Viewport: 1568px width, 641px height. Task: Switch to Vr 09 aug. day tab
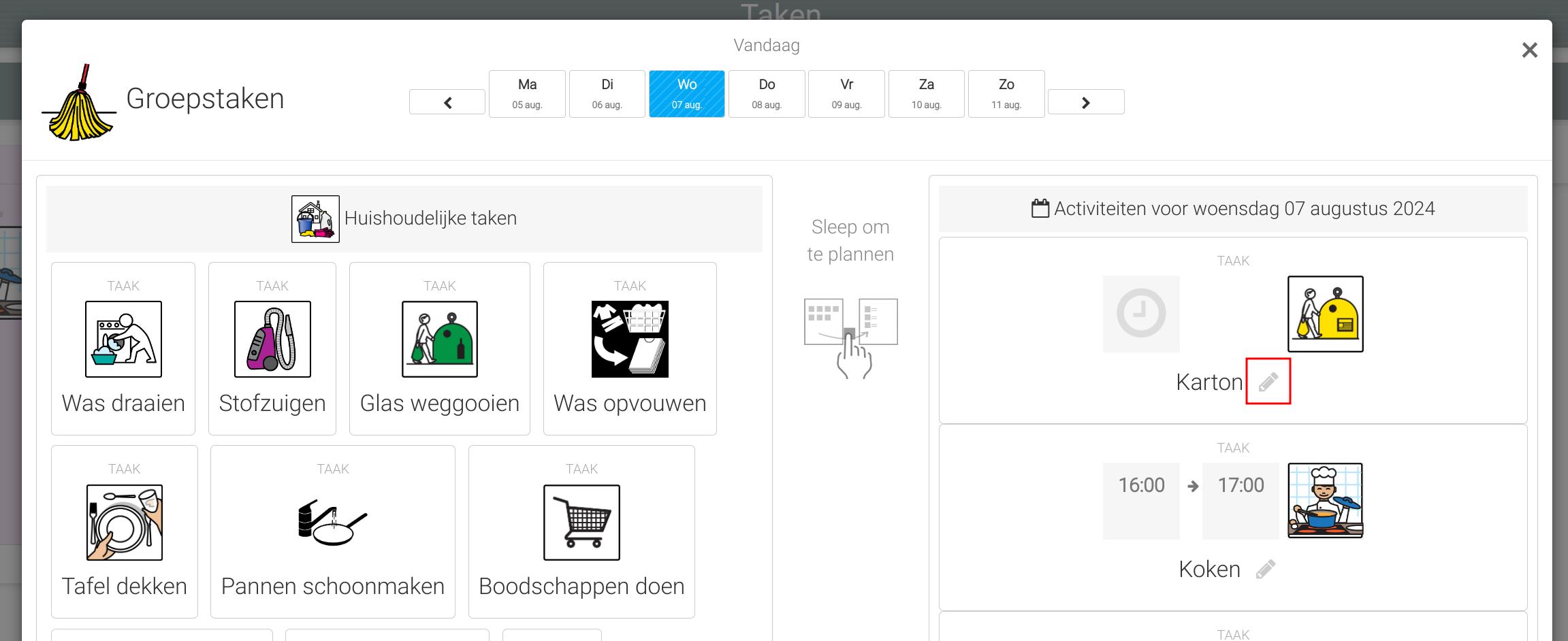(846, 94)
